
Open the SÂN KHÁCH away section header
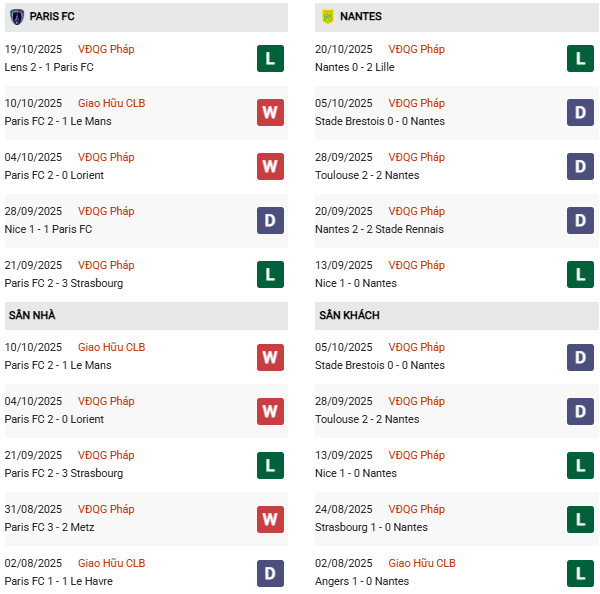[x=350, y=315]
